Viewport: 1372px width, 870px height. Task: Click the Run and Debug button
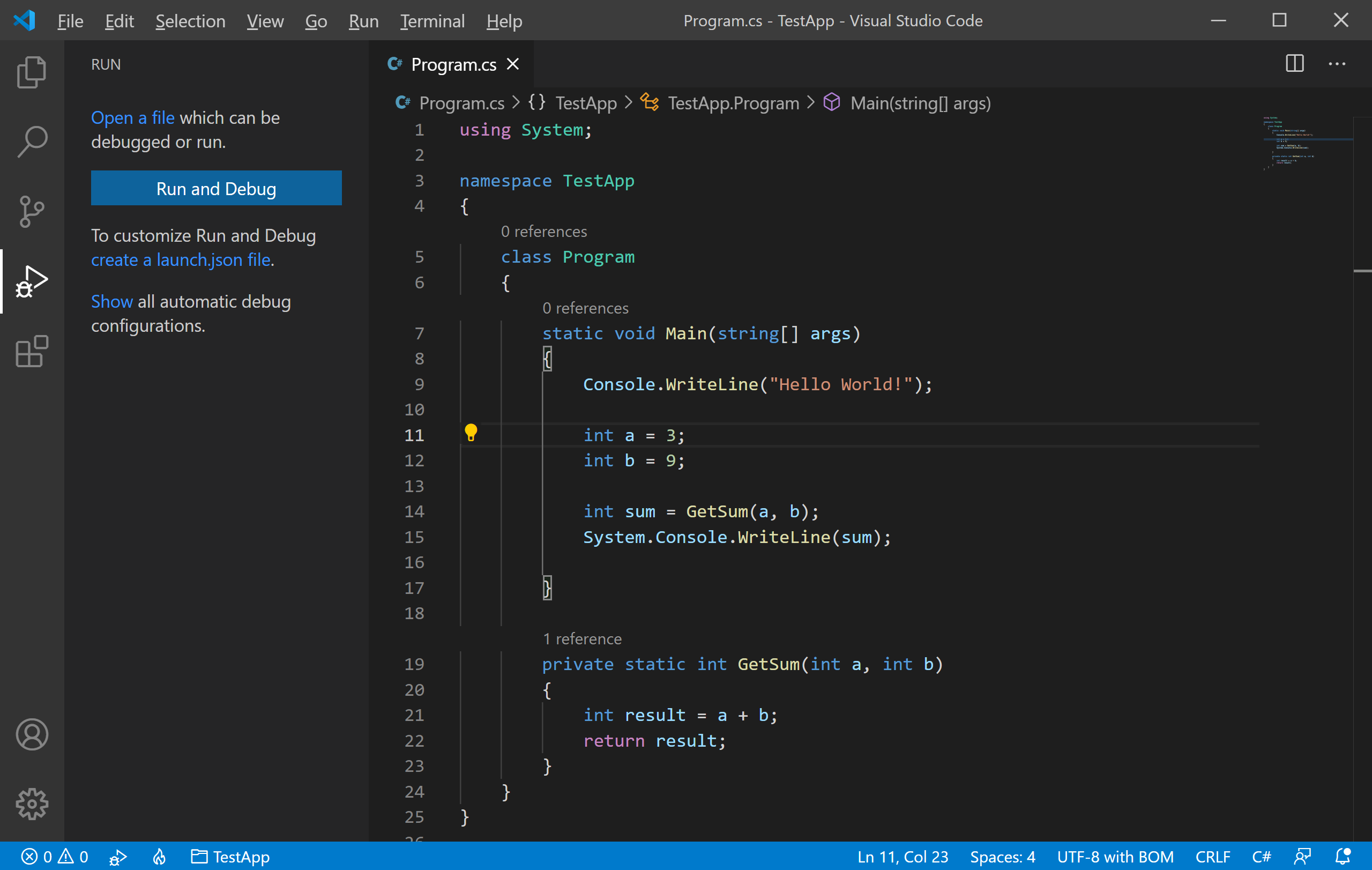click(x=216, y=188)
